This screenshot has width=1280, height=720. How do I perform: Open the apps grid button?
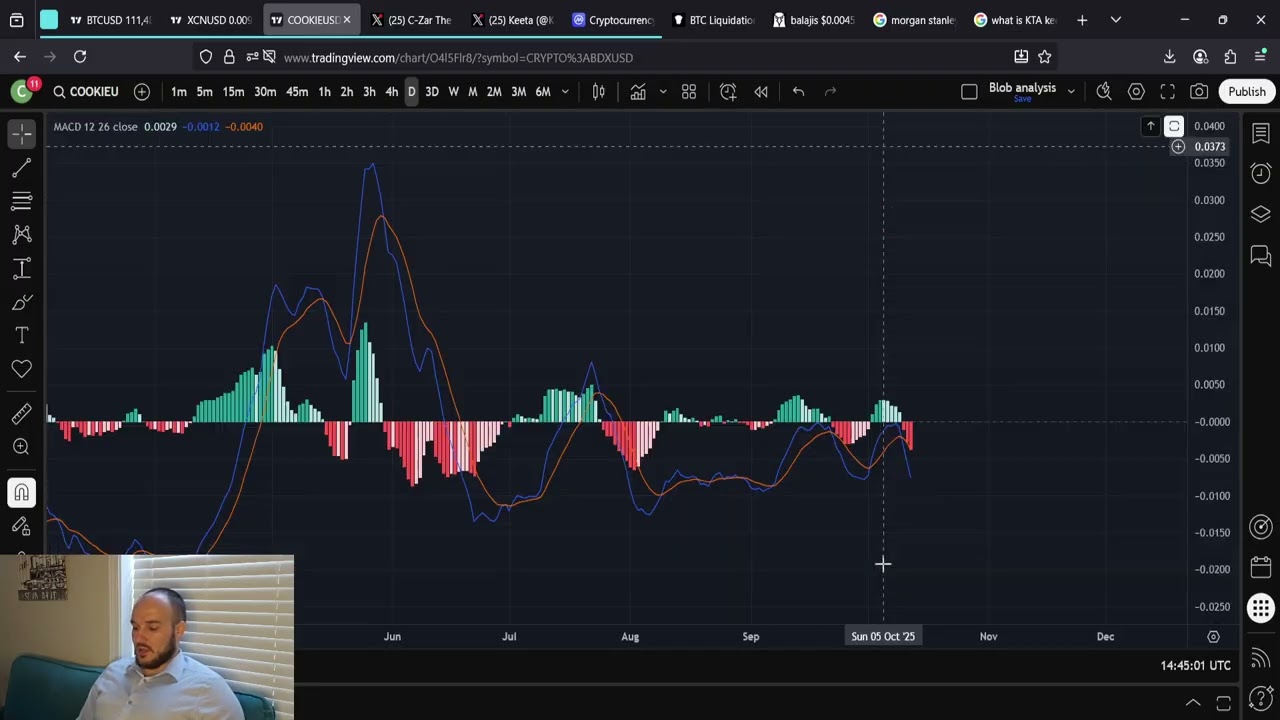[1260, 608]
